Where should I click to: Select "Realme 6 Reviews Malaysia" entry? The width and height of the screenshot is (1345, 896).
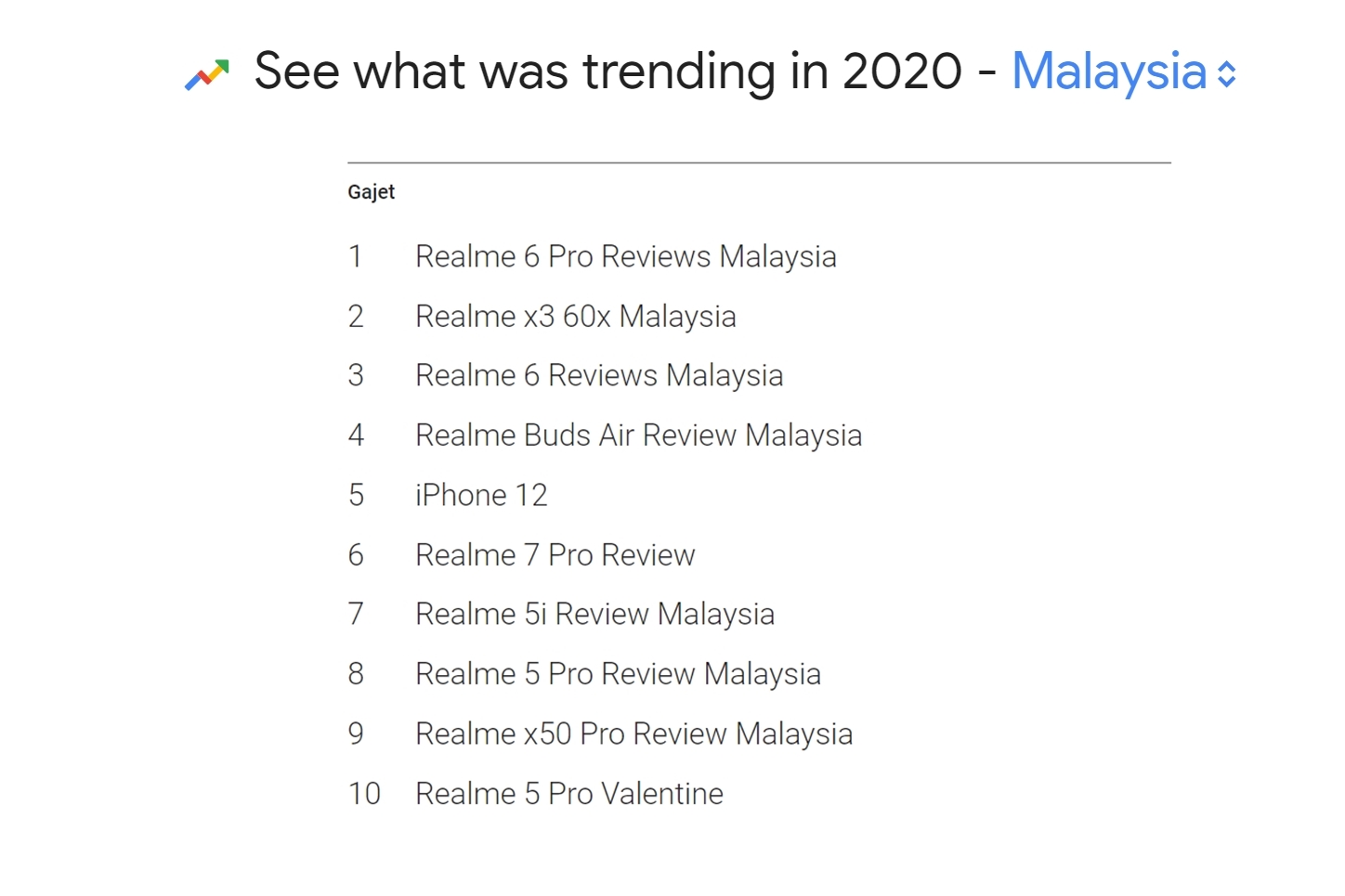[x=599, y=375]
